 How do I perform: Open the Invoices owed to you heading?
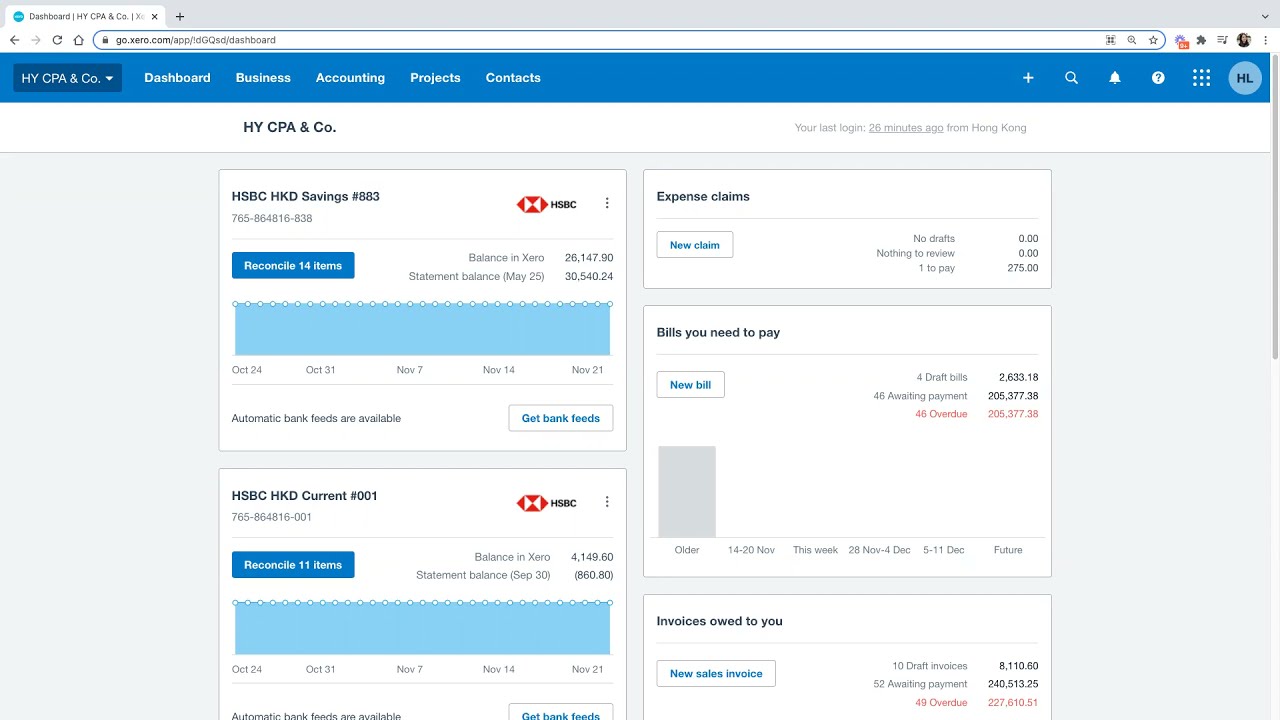(x=720, y=621)
